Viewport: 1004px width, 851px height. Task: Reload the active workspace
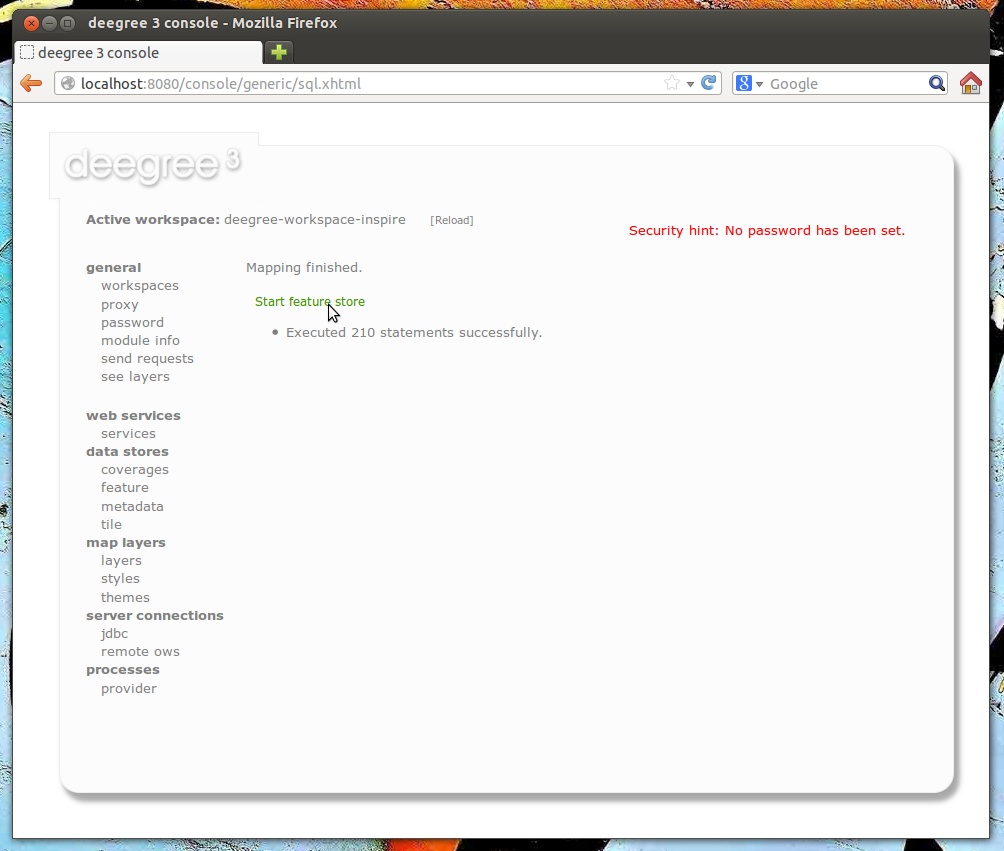(x=451, y=220)
